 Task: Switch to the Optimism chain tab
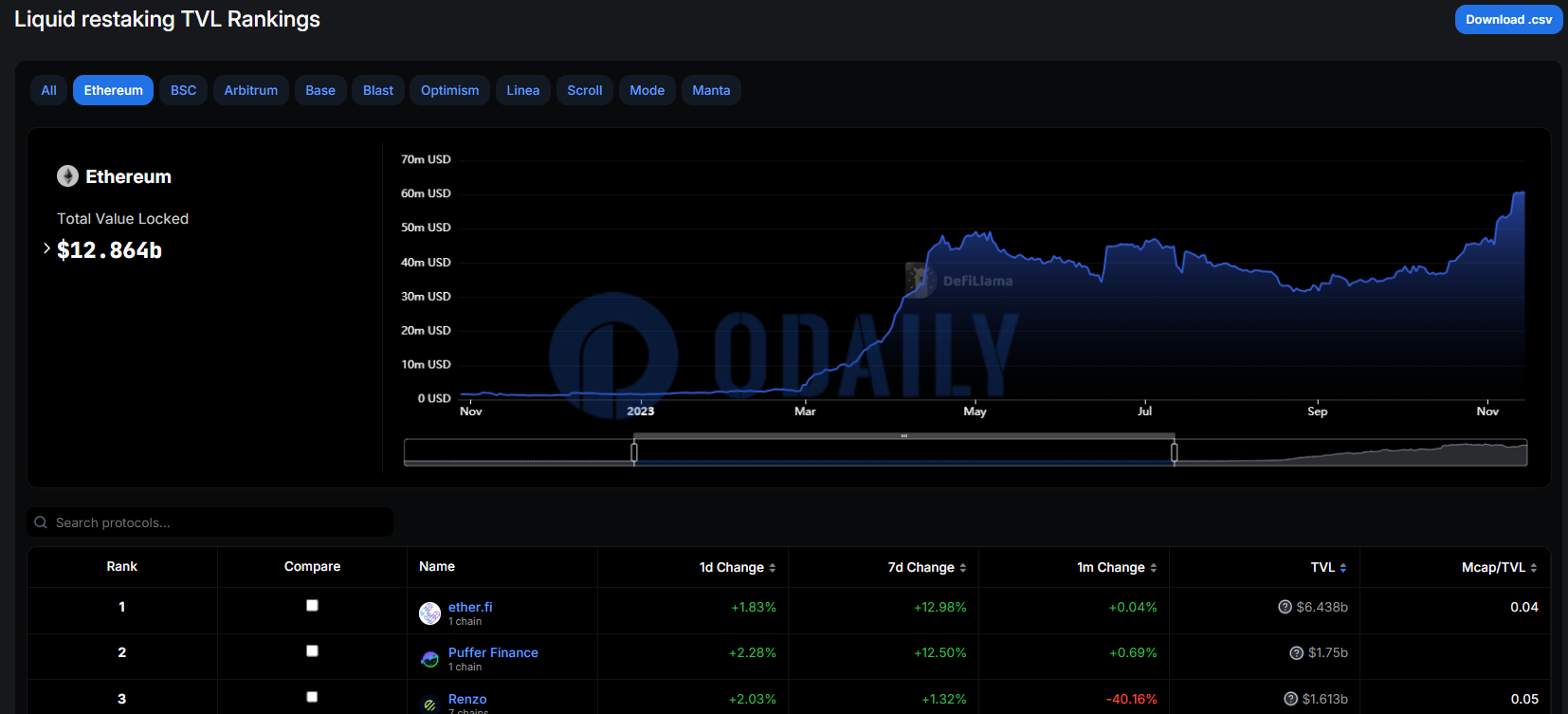pos(449,90)
